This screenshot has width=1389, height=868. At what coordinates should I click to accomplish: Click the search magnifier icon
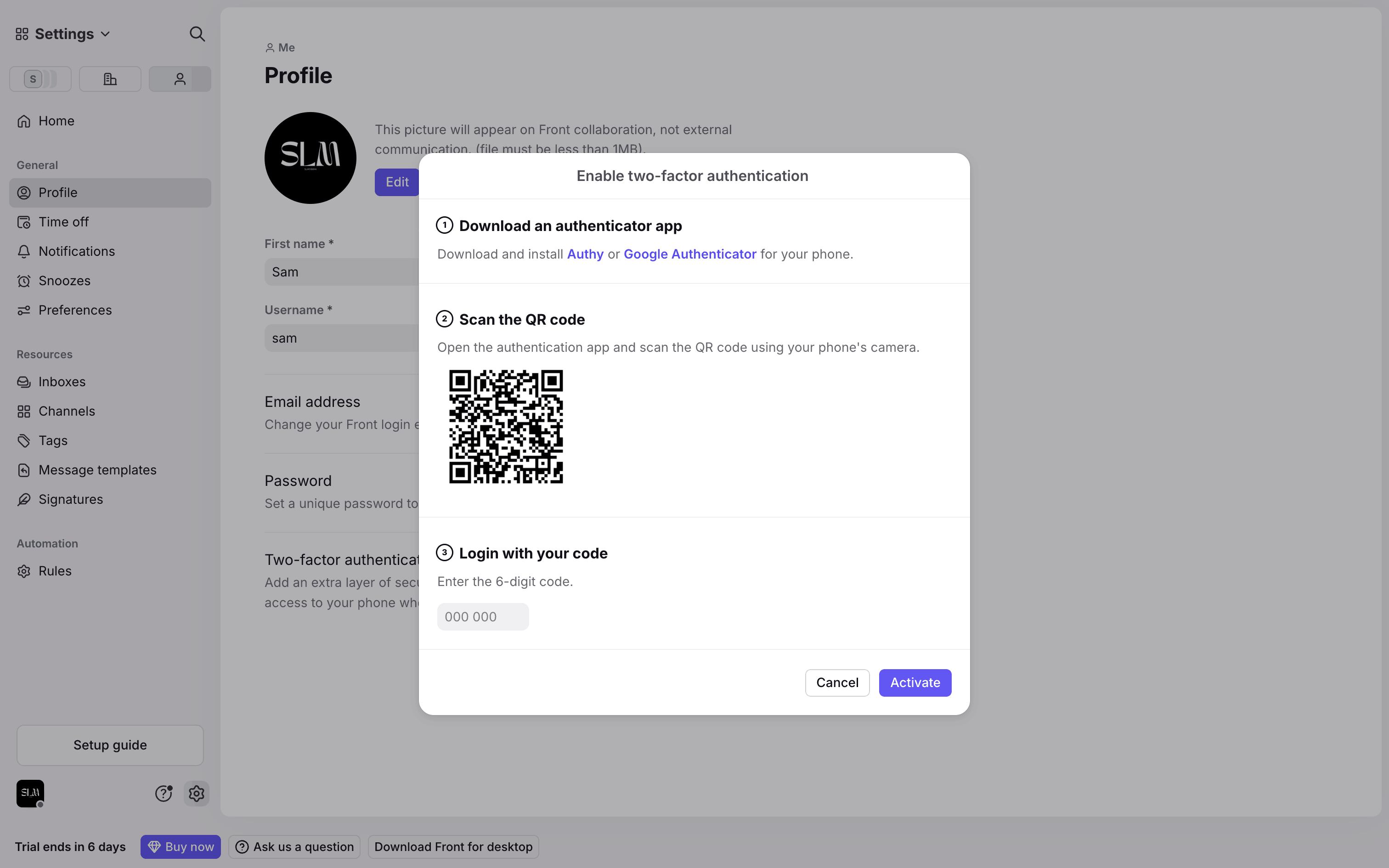[197, 34]
